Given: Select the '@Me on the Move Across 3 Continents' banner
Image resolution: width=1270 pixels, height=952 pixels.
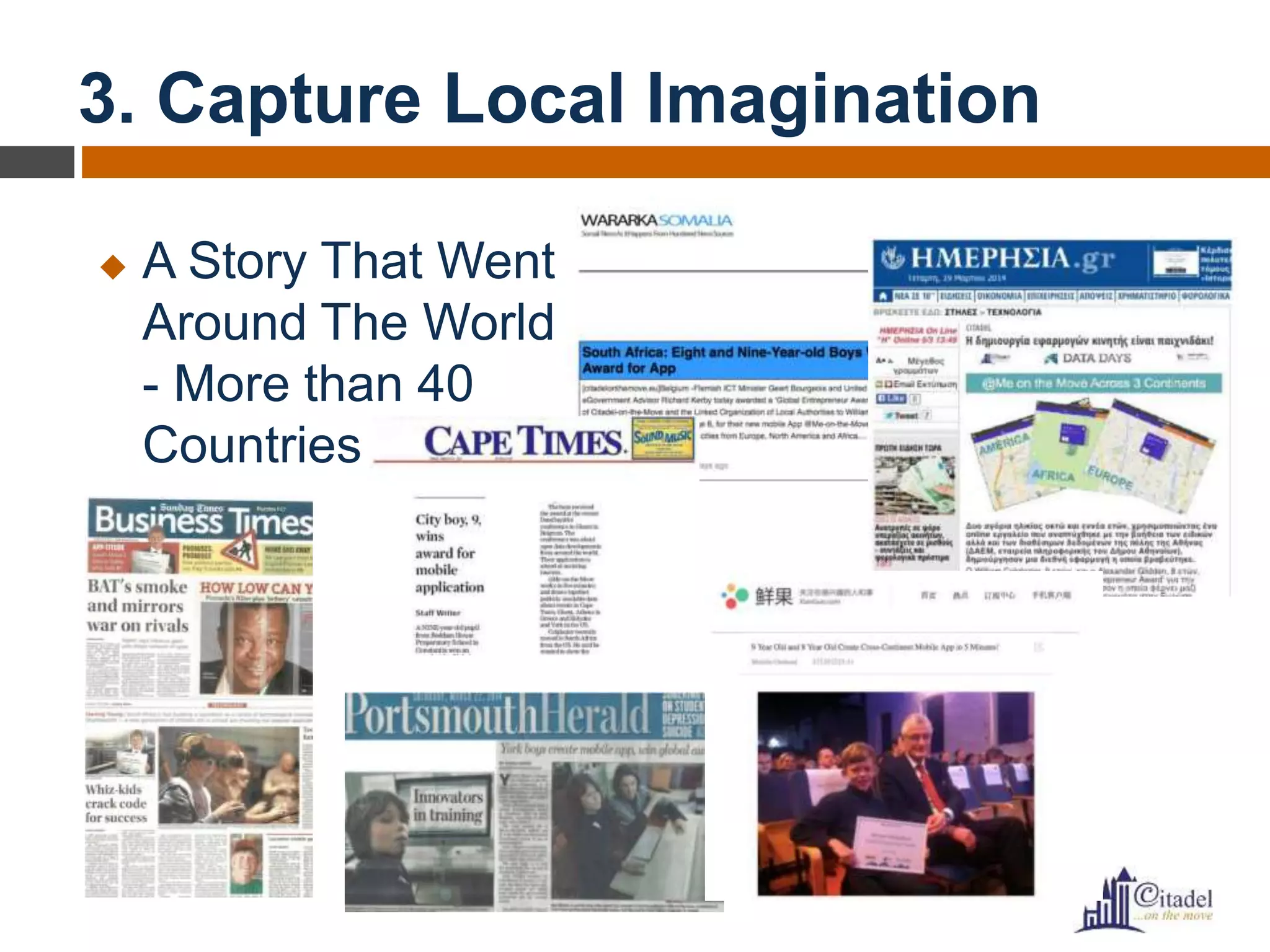Looking at the screenshot, I should click(1093, 383).
